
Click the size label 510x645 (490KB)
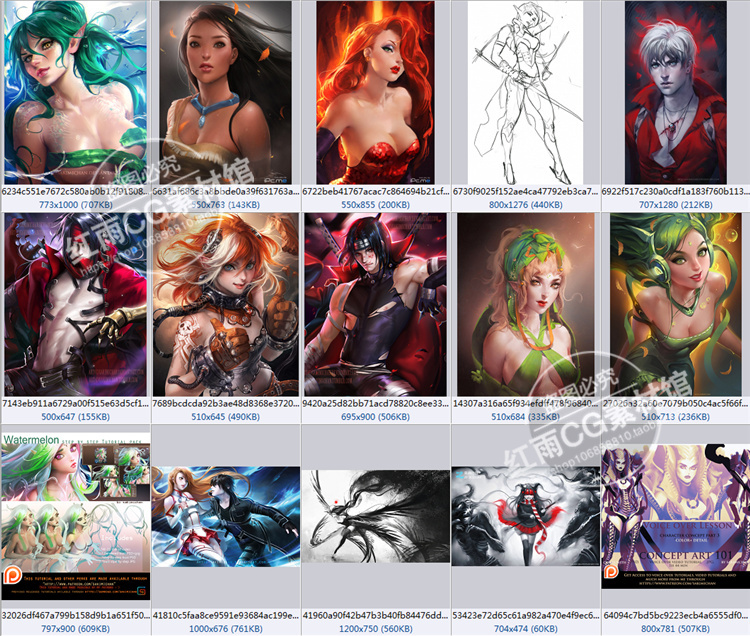coord(225,417)
